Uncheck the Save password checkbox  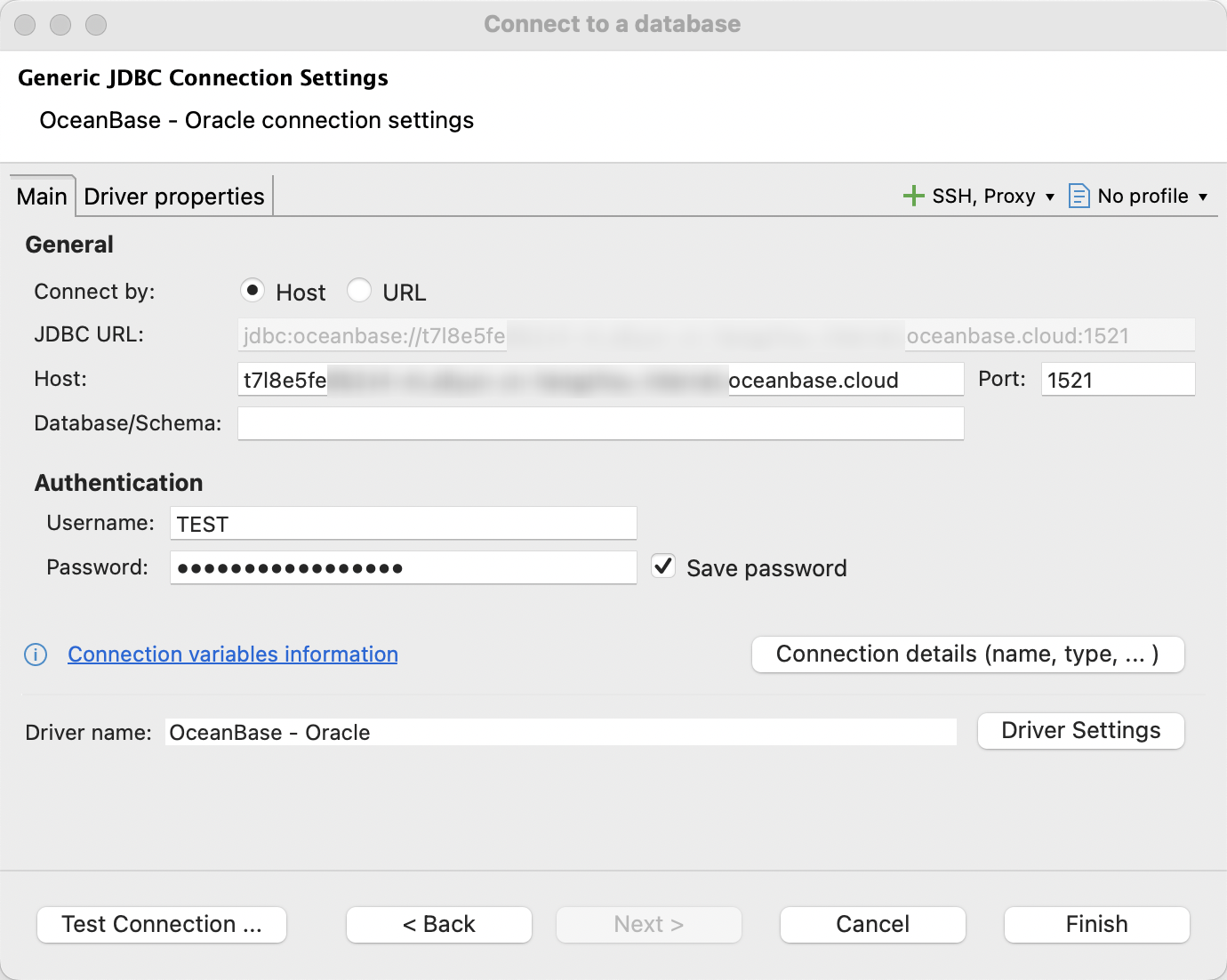coord(662,566)
